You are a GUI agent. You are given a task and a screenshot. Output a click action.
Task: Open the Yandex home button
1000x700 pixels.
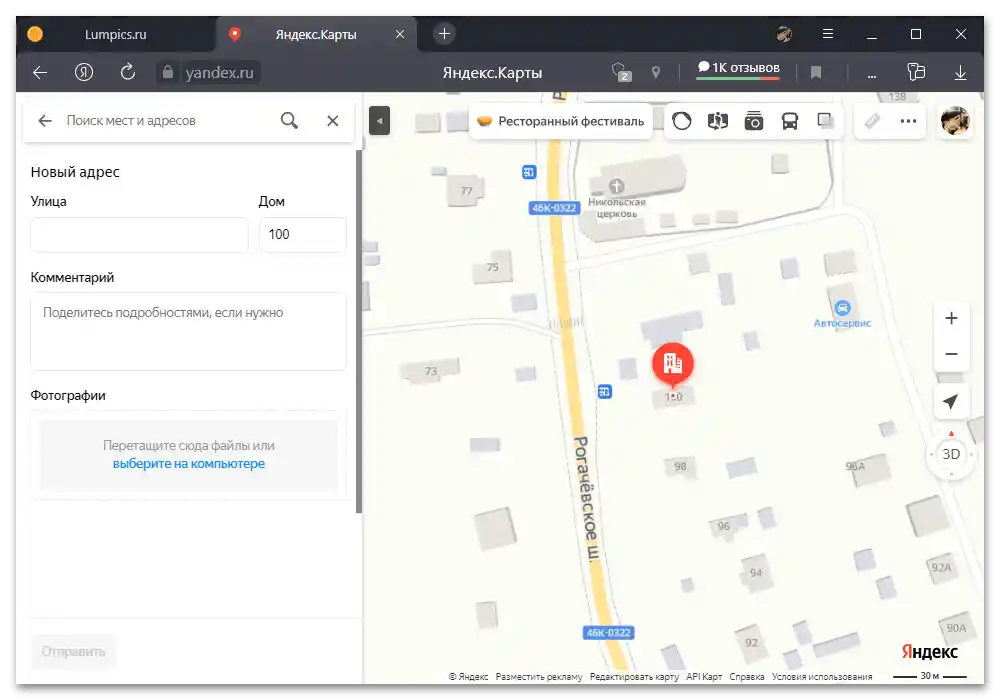(x=84, y=73)
